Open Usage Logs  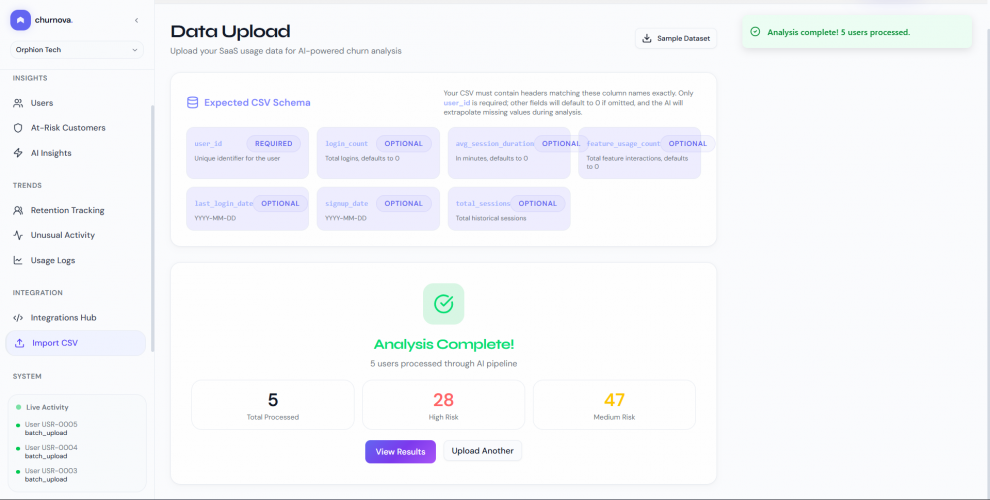[x=76, y=260]
